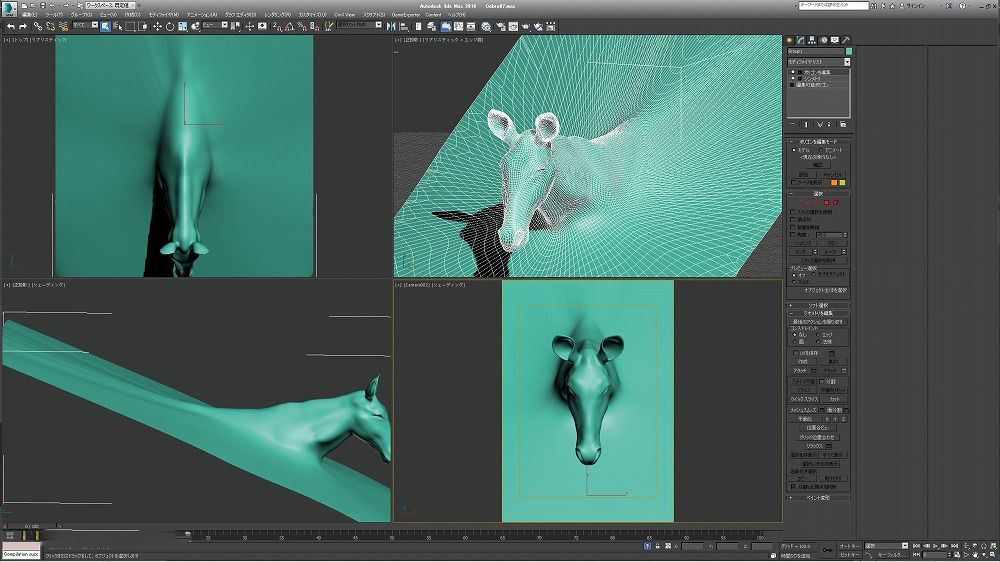1000x562 pixels.
Task: Click the yellow-green cage color swatch
Action: click(842, 182)
